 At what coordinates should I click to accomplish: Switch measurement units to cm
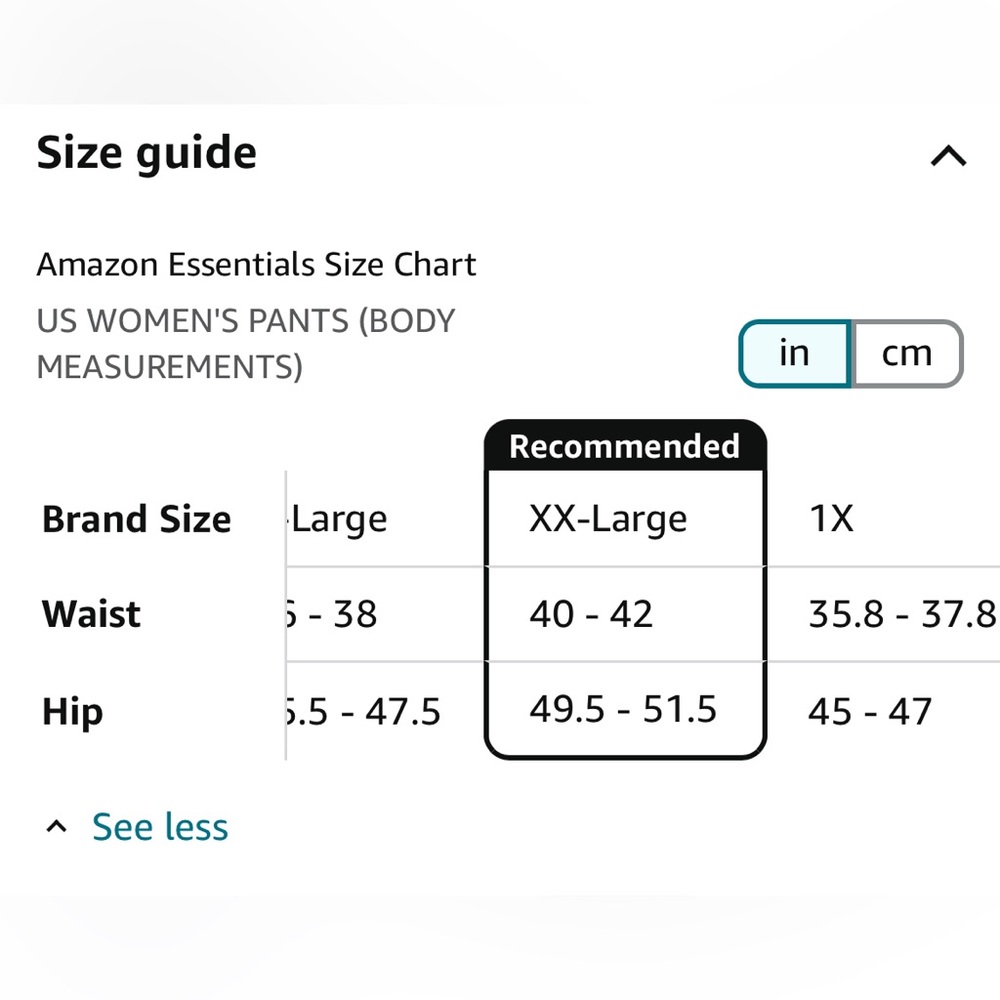[906, 354]
